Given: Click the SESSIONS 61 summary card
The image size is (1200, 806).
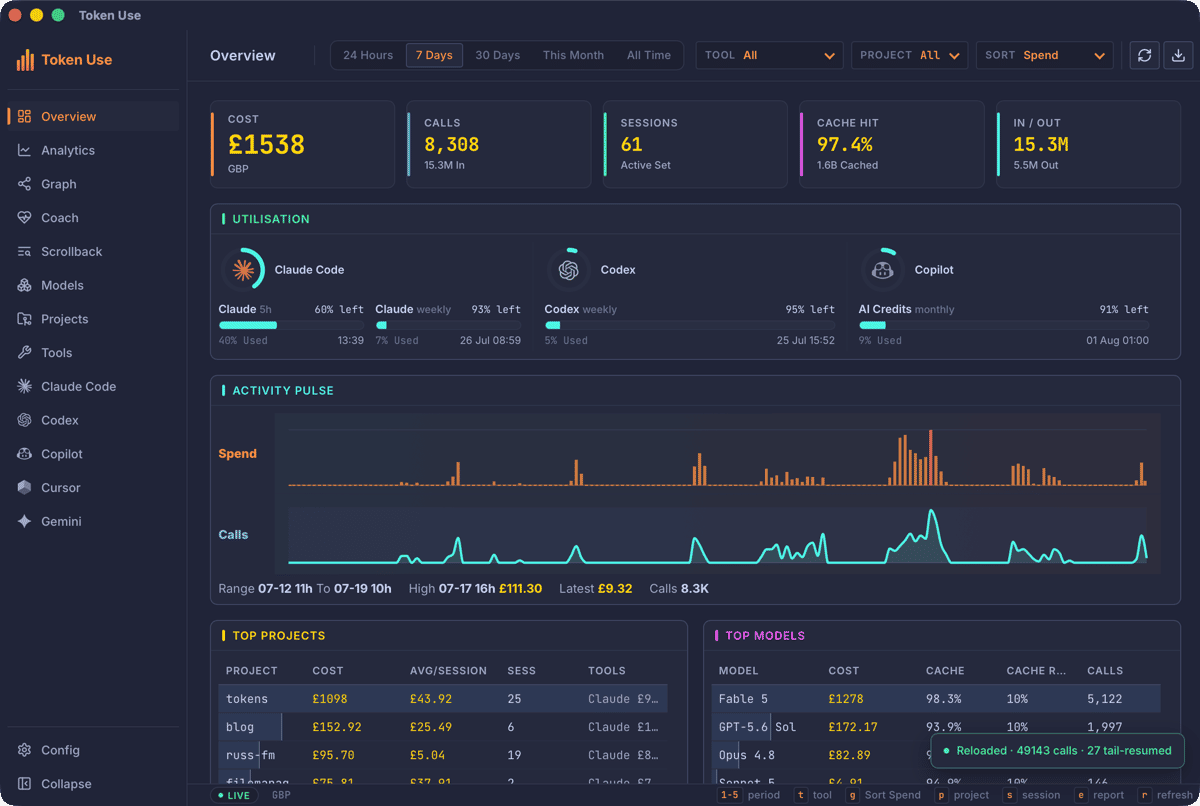Looking at the screenshot, I should click(x=696, y=144).
